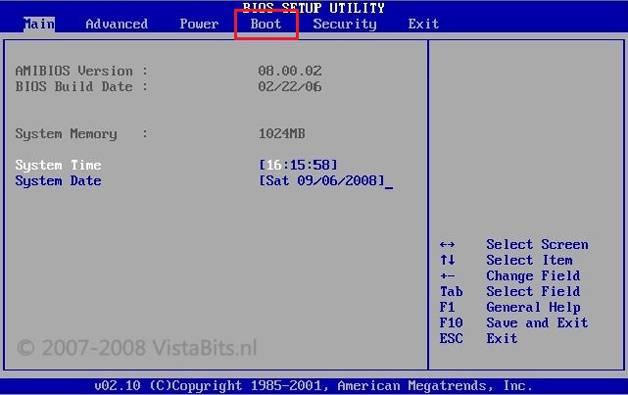Click the Tab key label

coord(451,291)
